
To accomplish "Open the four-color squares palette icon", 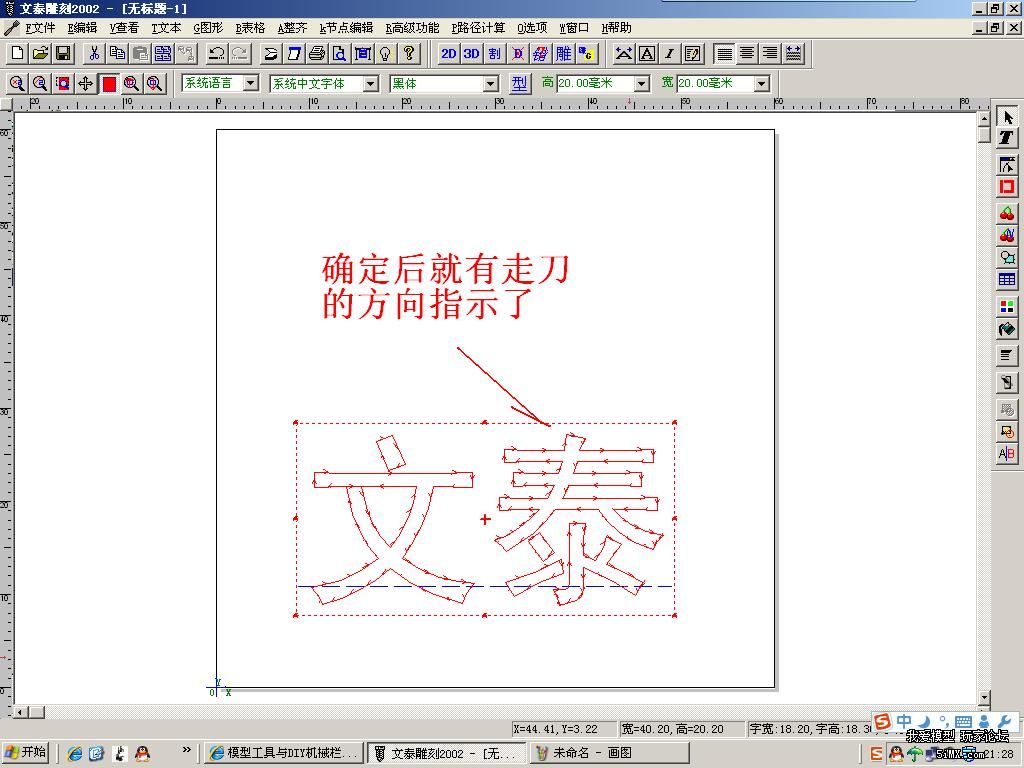I will point(1007,307).
